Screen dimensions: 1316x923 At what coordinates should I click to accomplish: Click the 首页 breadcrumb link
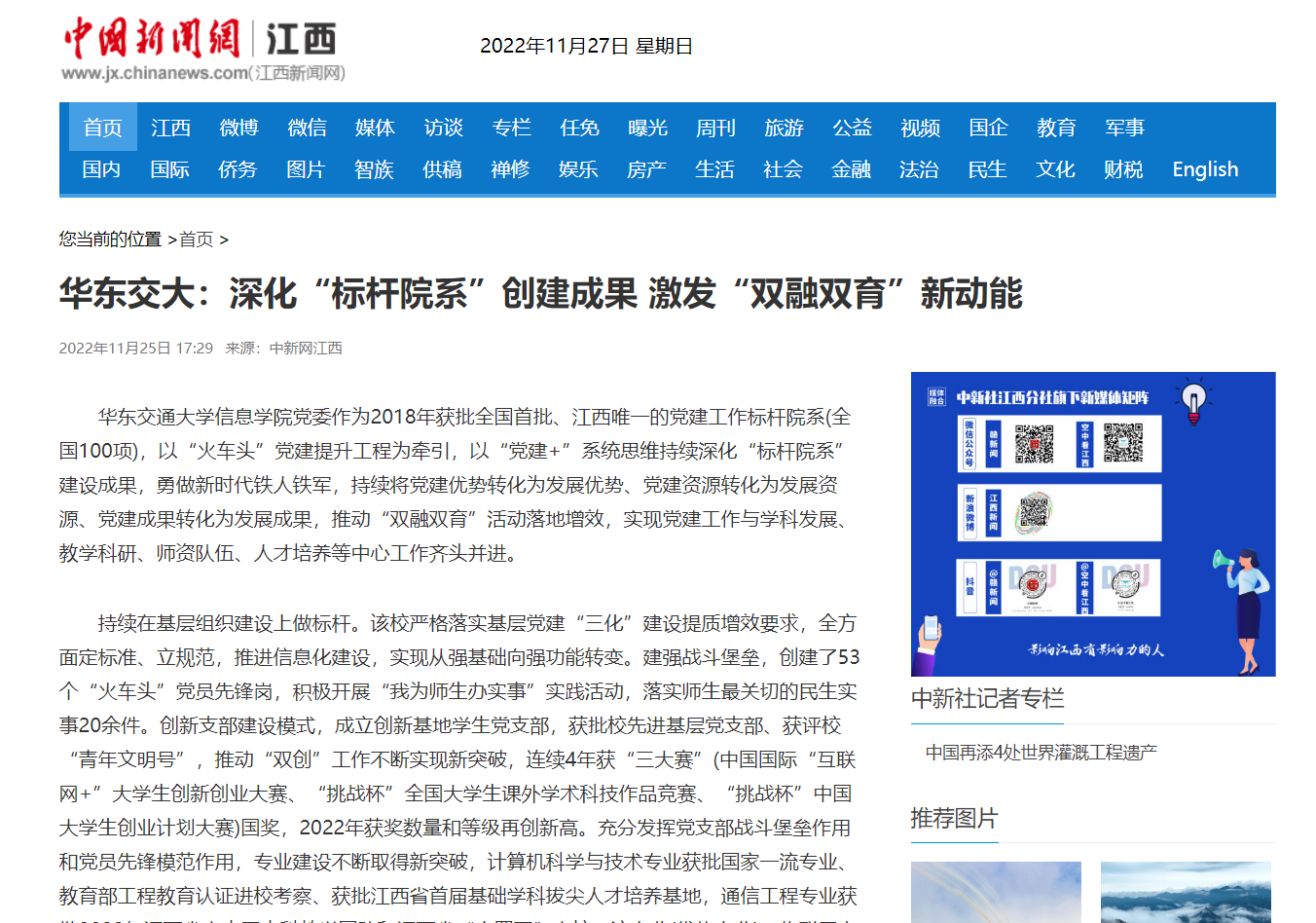(197, 240)
